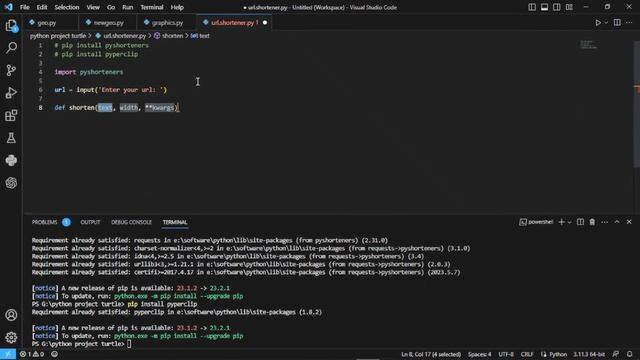This screenshot has width=640, height=360.
Task: Toggle bottom panel layout icon
Action: point(544,7)
